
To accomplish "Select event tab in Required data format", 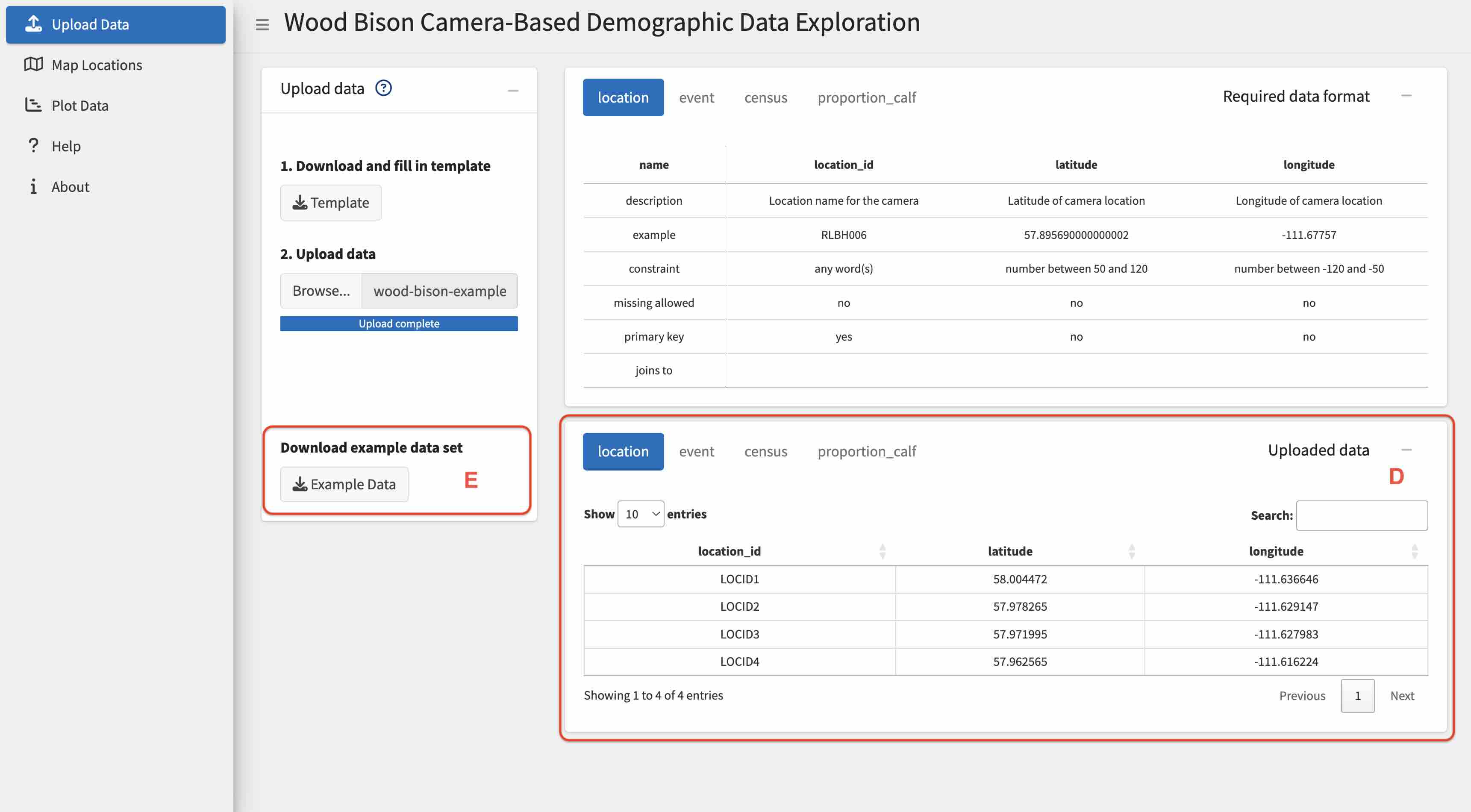I will tap(696, 97).
